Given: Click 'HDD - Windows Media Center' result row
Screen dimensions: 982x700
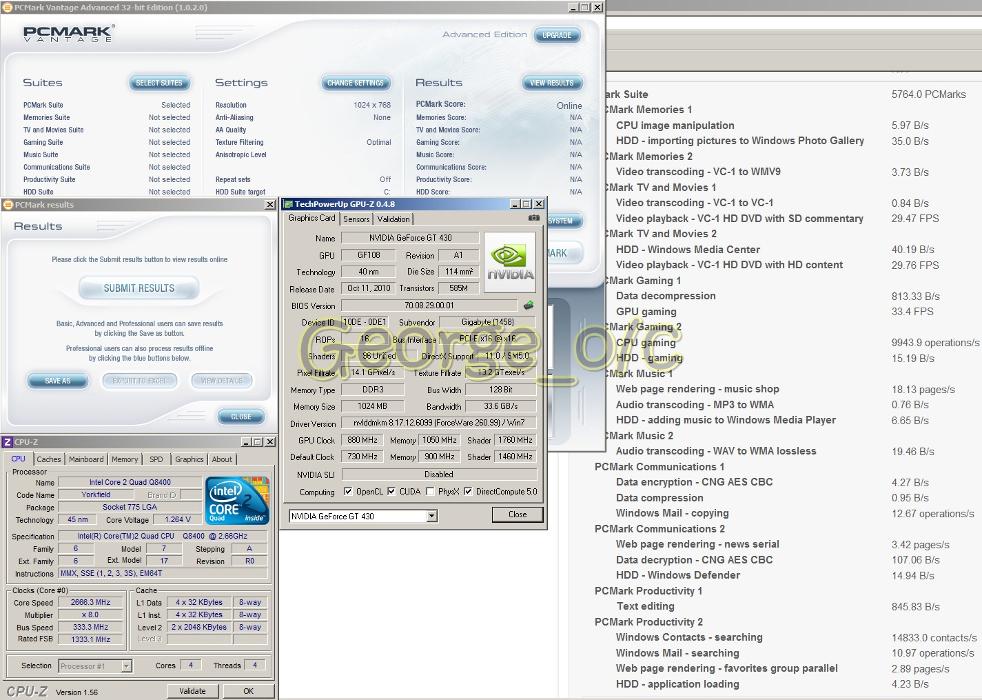Looking at the screenshot, I should tap(775, 249).
